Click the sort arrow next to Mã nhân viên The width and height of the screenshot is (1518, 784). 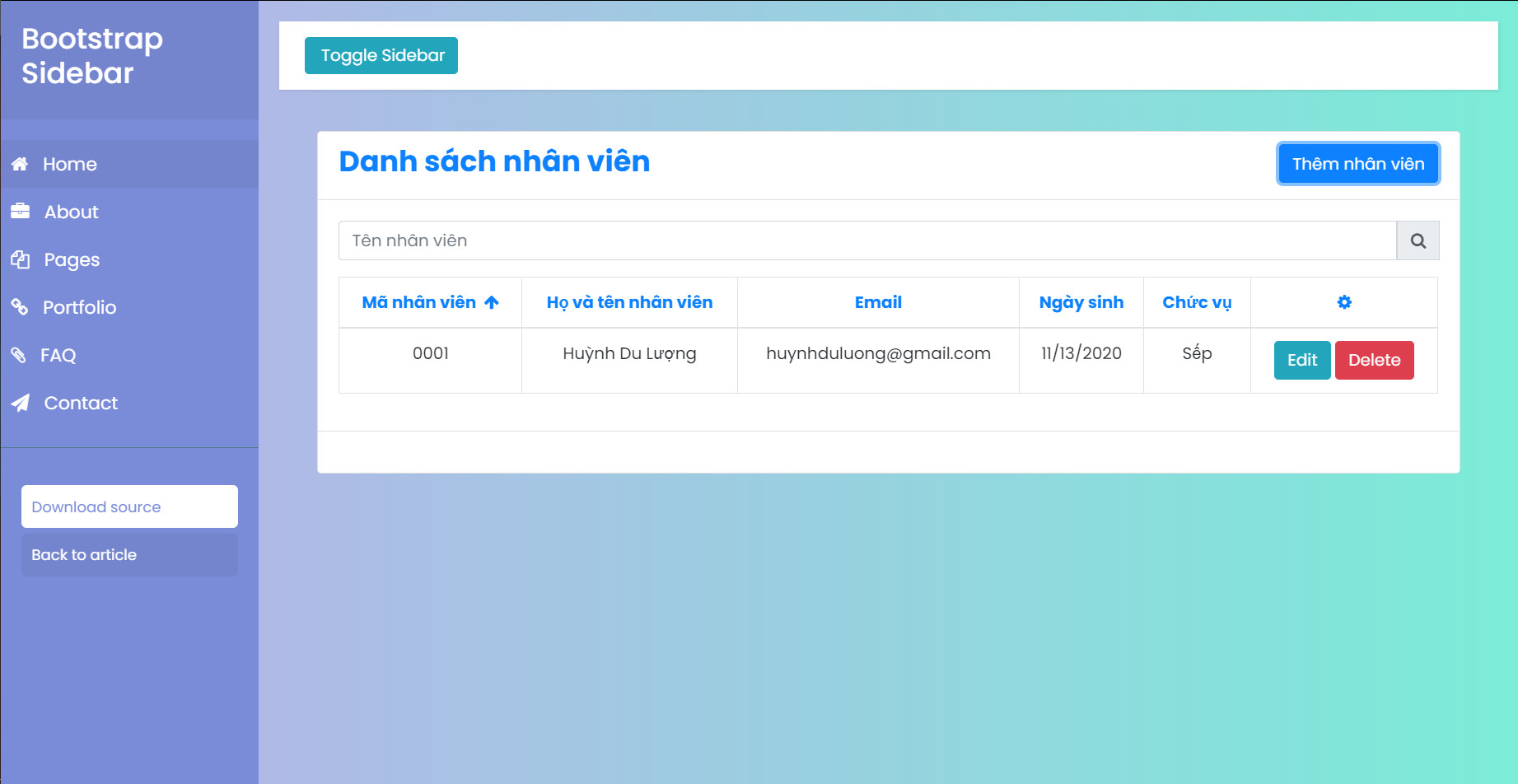tap(492, 302)
